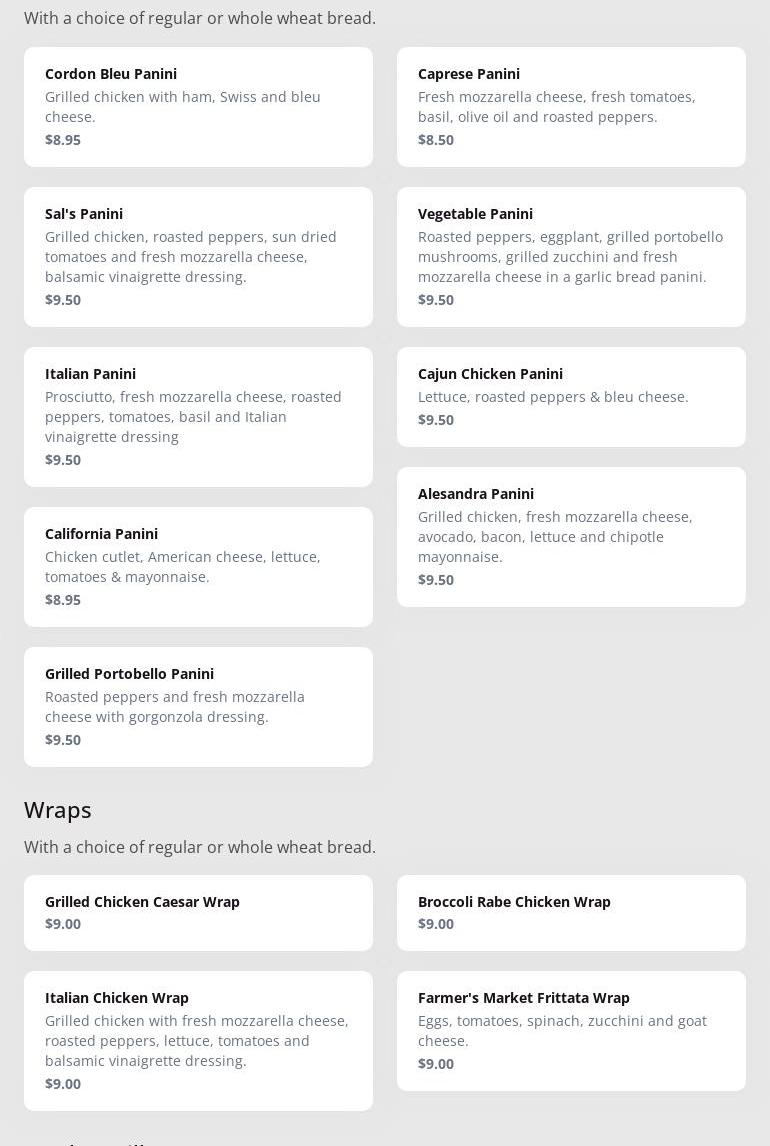Select the Grilled Portobello Panini
The height and width of the screenshot is (1146, 770).
[198, 706]
